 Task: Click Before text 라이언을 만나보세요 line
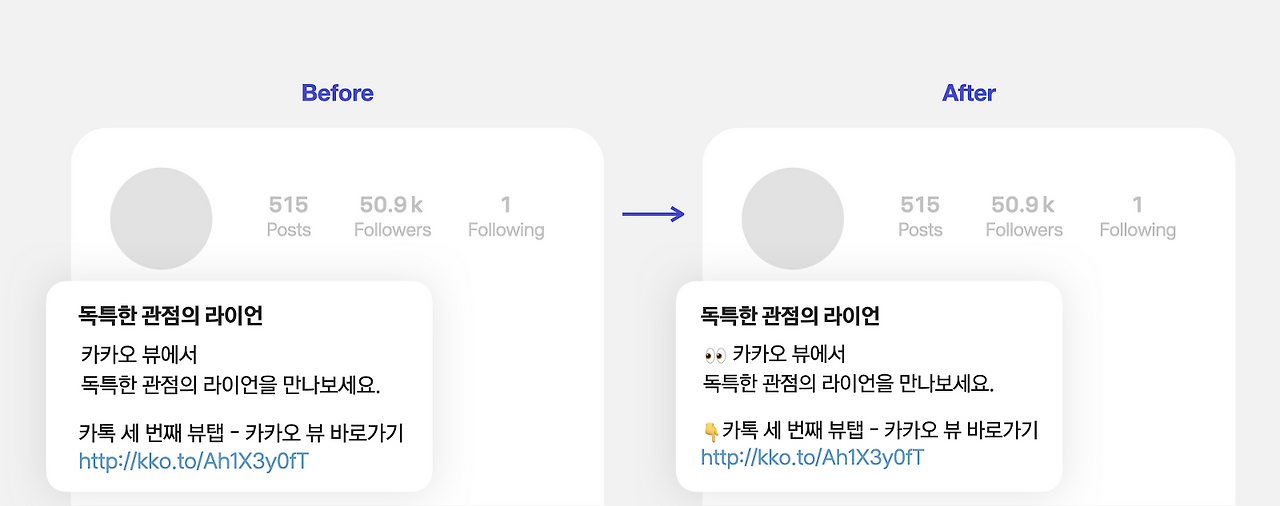(231, 385)
